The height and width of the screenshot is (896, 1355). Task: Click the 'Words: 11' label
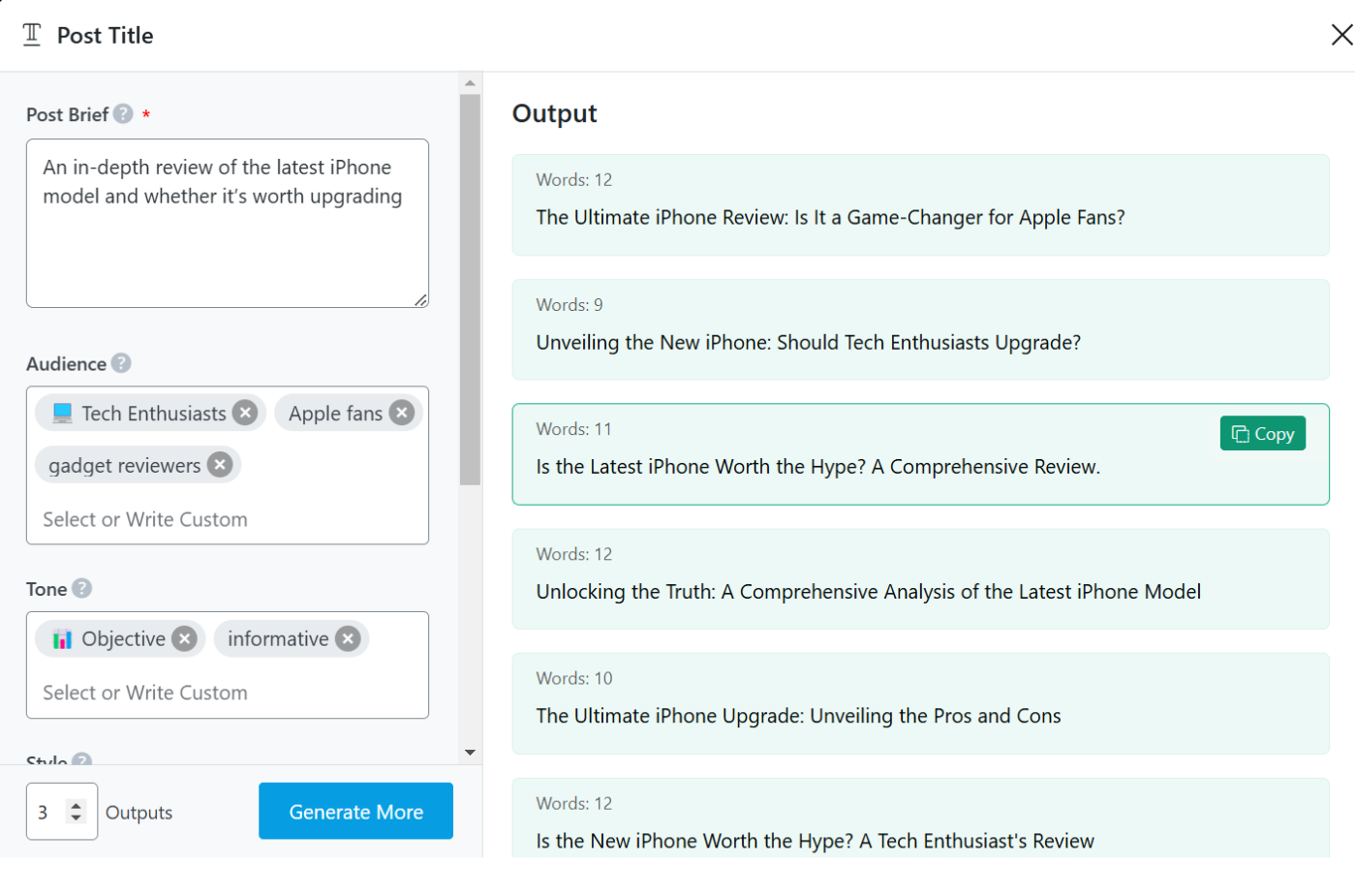[x=573, y=428]
